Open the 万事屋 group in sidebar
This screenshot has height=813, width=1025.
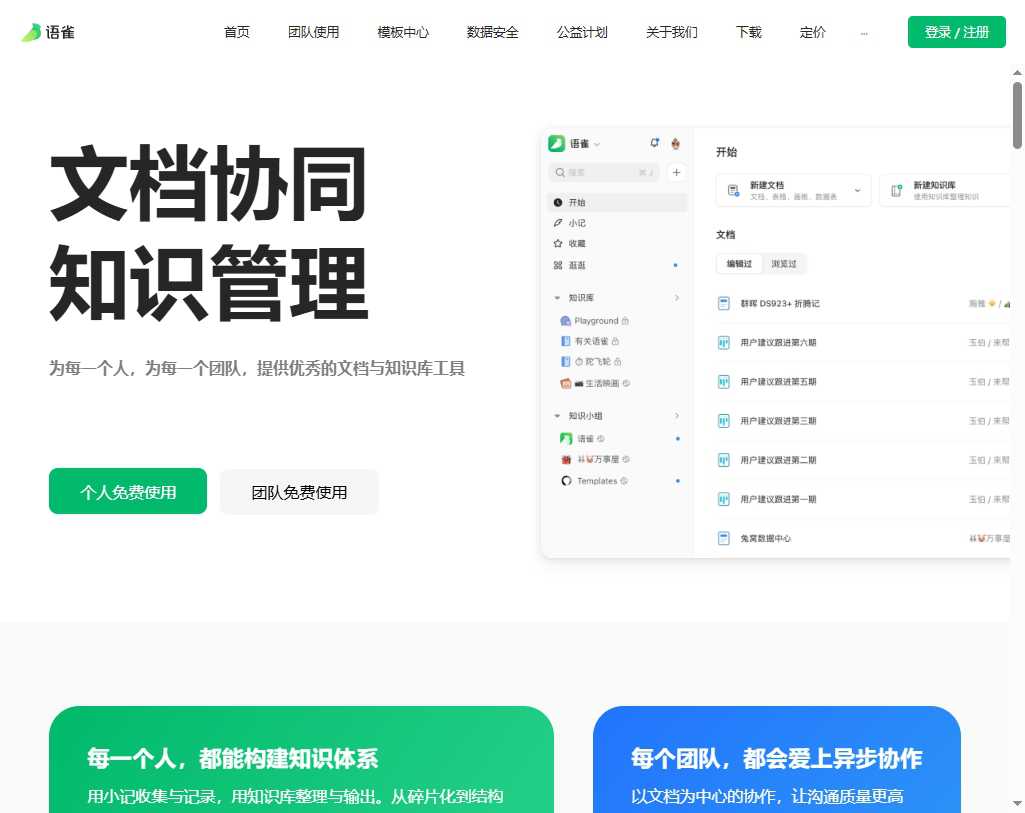pyautogui.click(x=595, y=459)
